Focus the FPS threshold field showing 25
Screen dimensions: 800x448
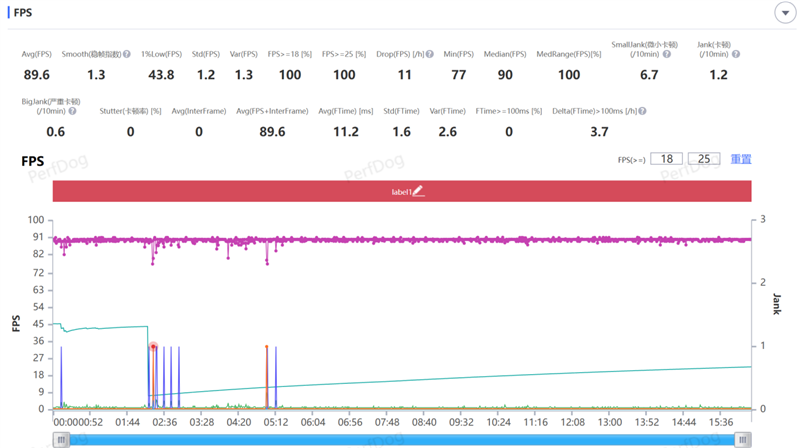(704, 159)
